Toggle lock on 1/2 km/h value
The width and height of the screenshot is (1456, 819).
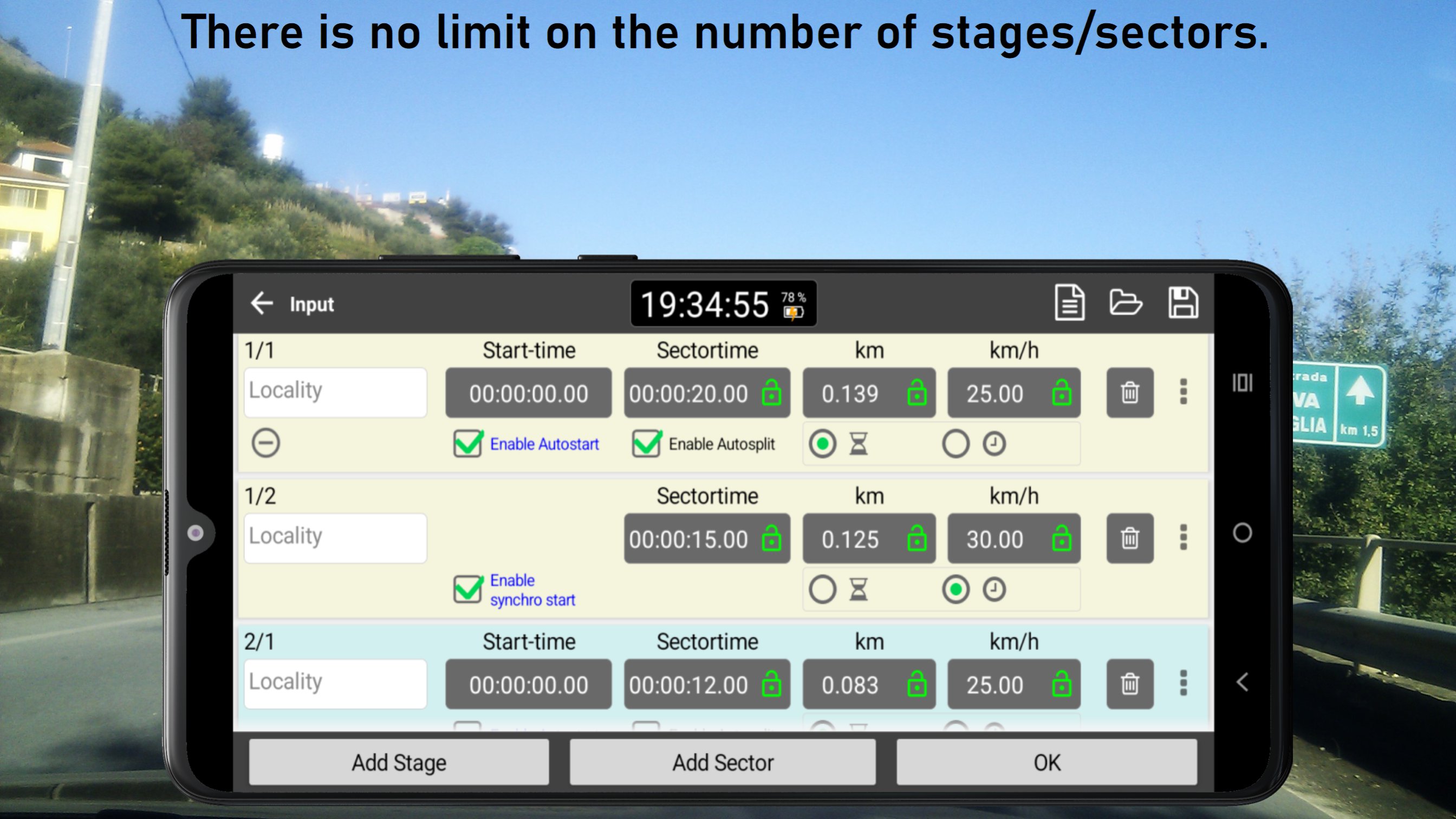click(x=1062, y=538)
